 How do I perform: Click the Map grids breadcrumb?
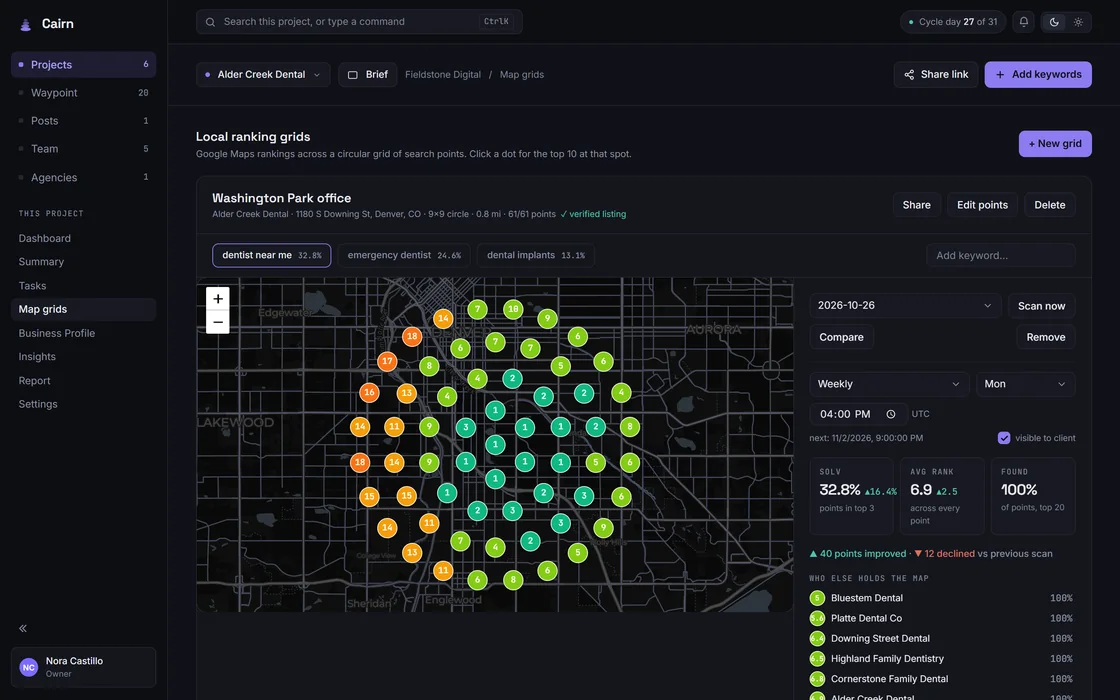(x=521, y=75)
